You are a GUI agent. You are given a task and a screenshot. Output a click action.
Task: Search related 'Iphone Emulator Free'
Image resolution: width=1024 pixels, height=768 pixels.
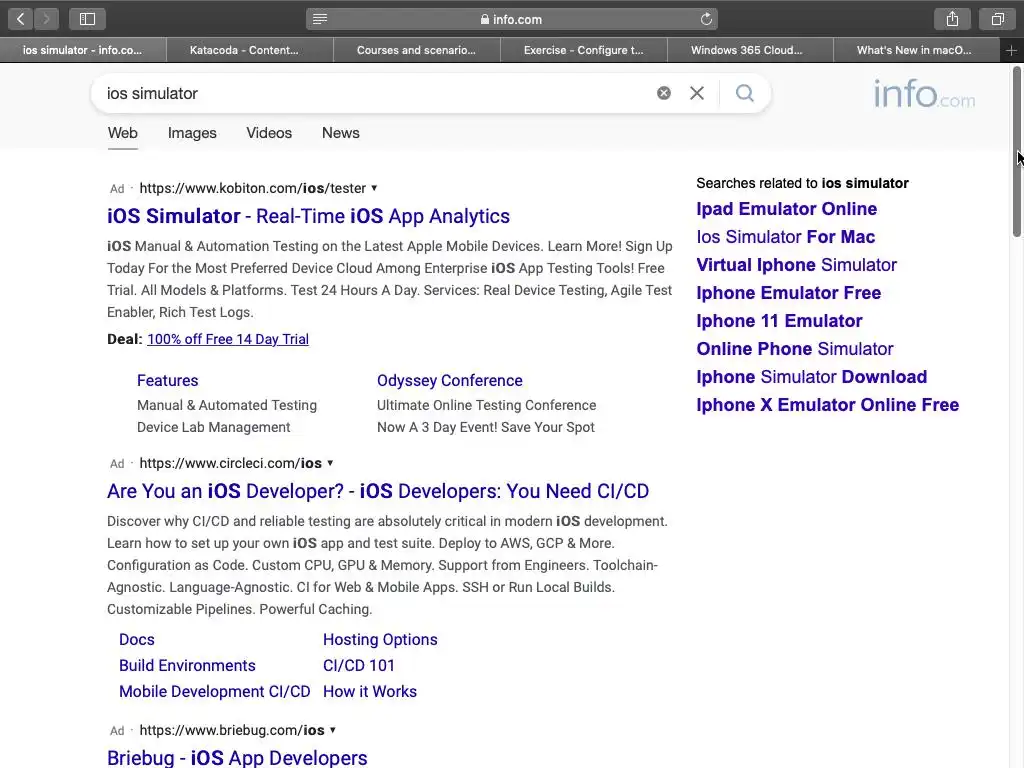pyautogui.click(x=789, y=293)
